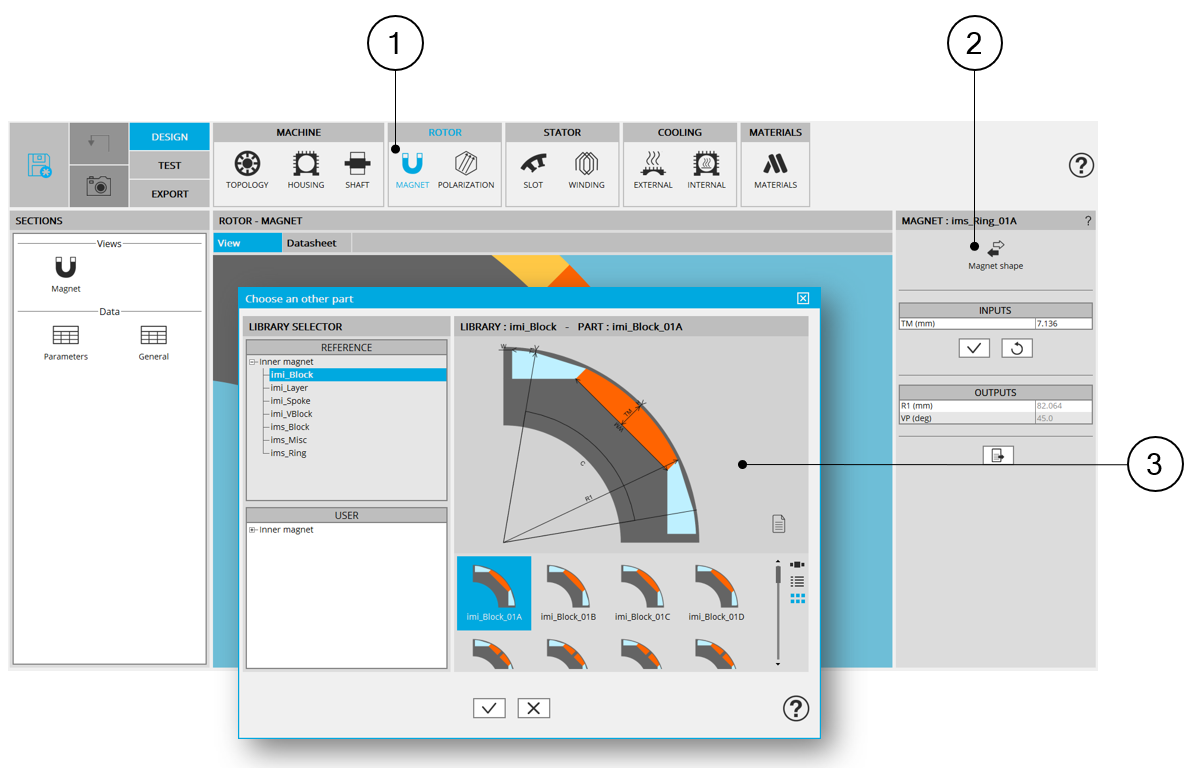Click the Polarization rotor icon

[466, 168]
